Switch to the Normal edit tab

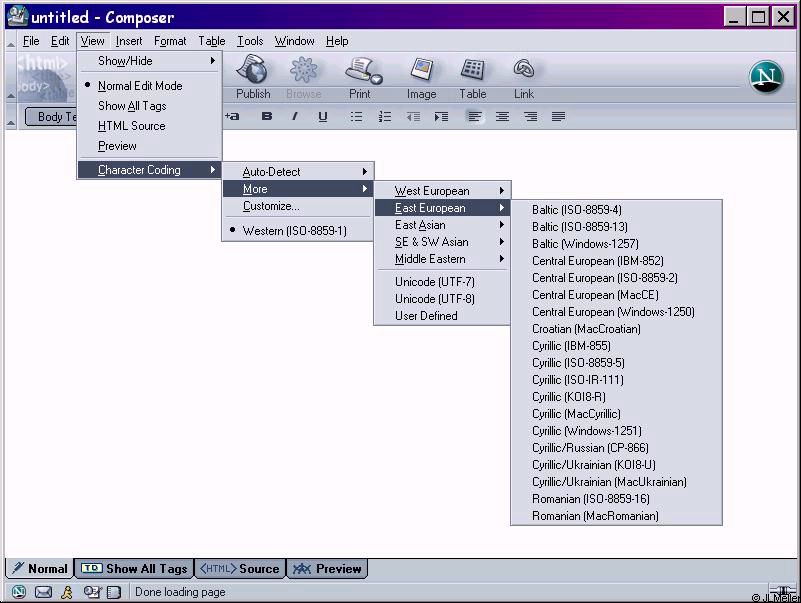coord(40,569)
